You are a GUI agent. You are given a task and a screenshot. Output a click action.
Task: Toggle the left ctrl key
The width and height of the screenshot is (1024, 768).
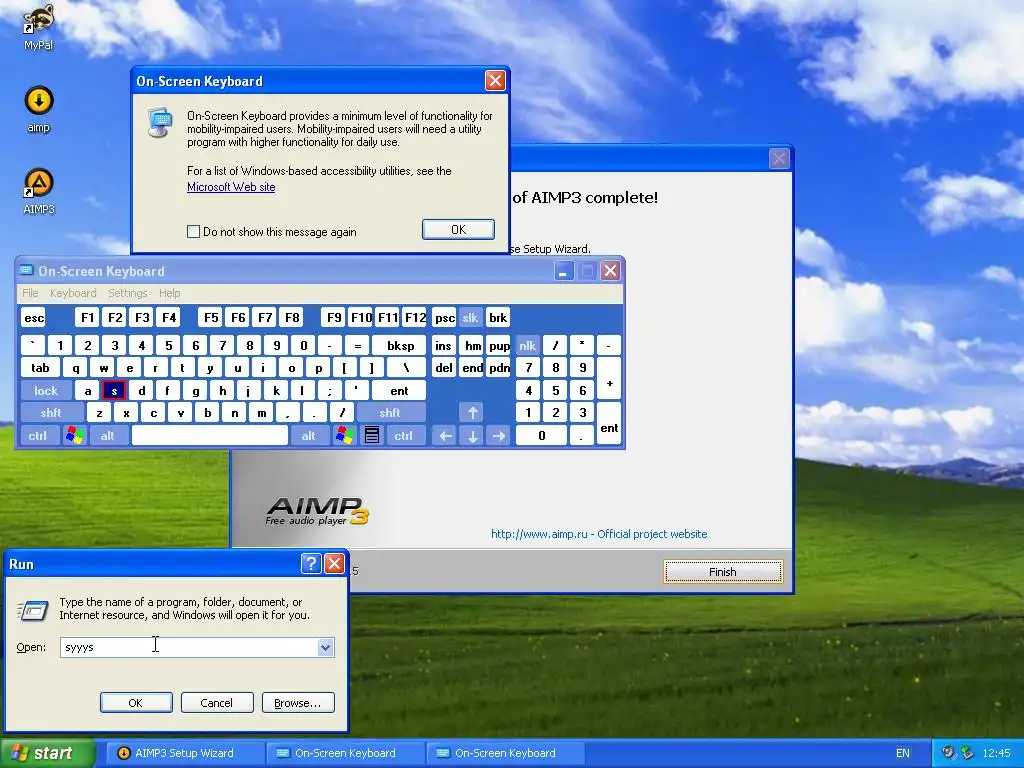pyautogui.click(x=38, y=436)
